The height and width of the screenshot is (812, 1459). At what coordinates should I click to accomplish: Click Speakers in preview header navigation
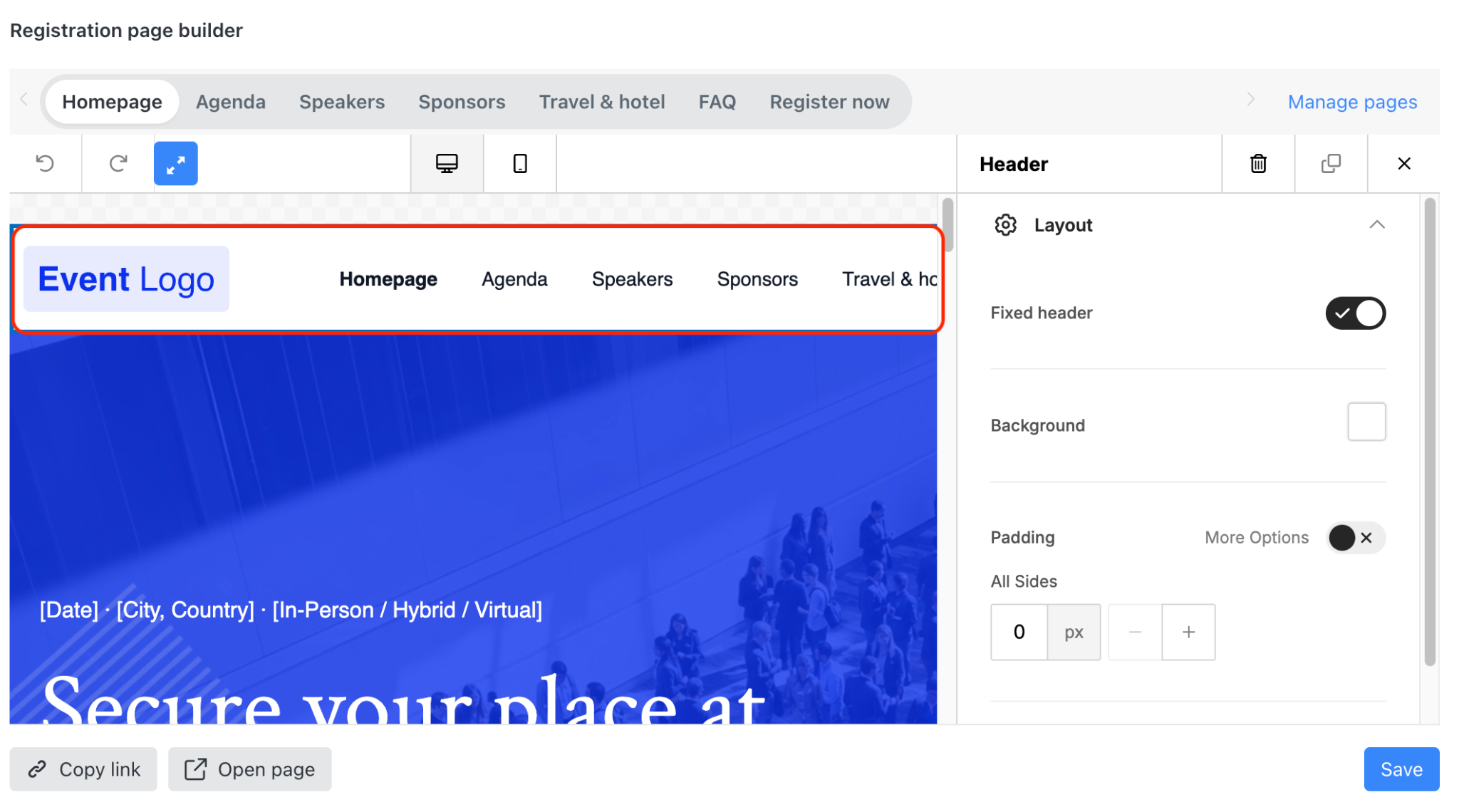(632, 279)
